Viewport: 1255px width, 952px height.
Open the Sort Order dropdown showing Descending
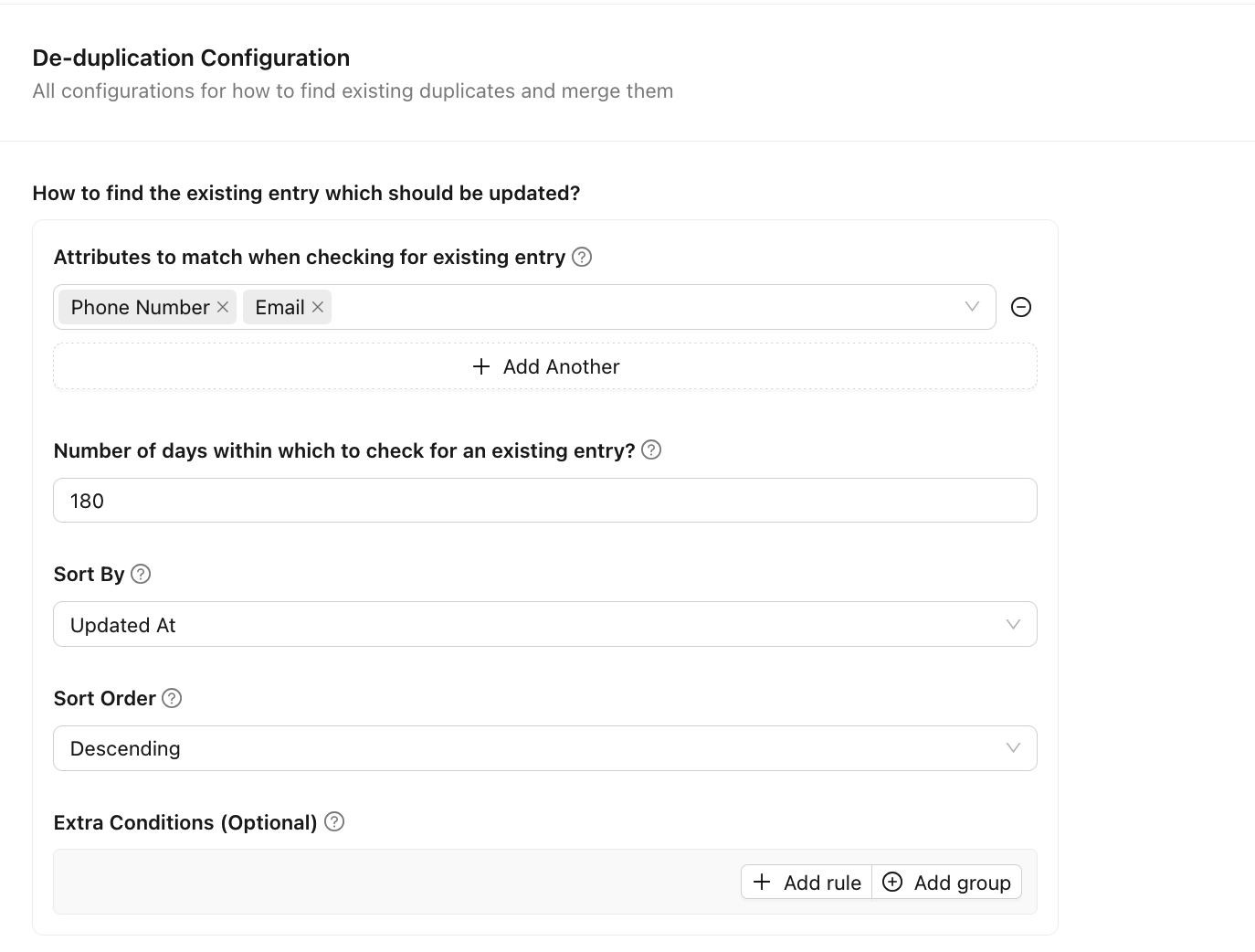pyautogui.click(x=544, y=749)
